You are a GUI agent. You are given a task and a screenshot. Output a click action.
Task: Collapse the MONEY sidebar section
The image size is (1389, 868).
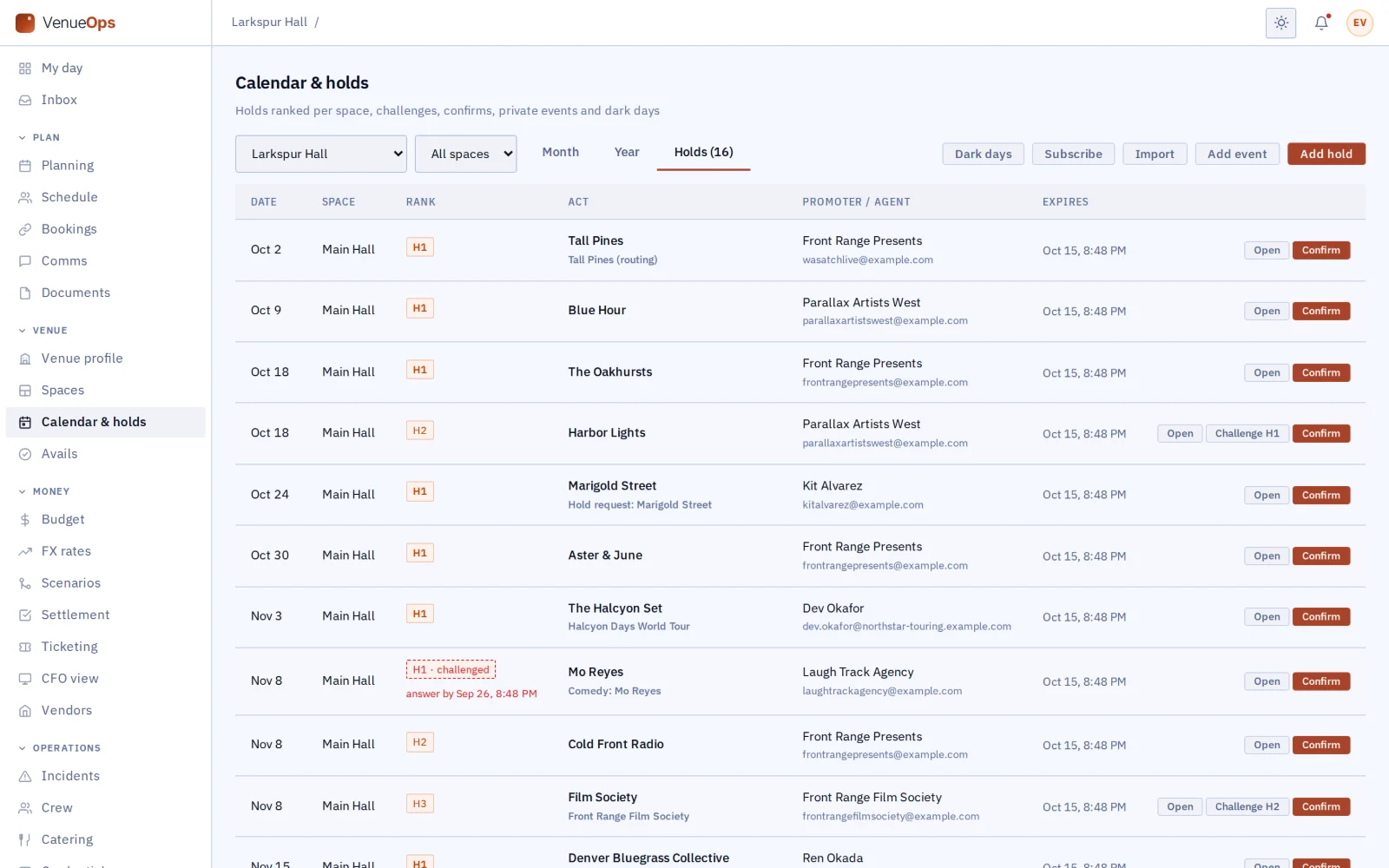(44, 491)
